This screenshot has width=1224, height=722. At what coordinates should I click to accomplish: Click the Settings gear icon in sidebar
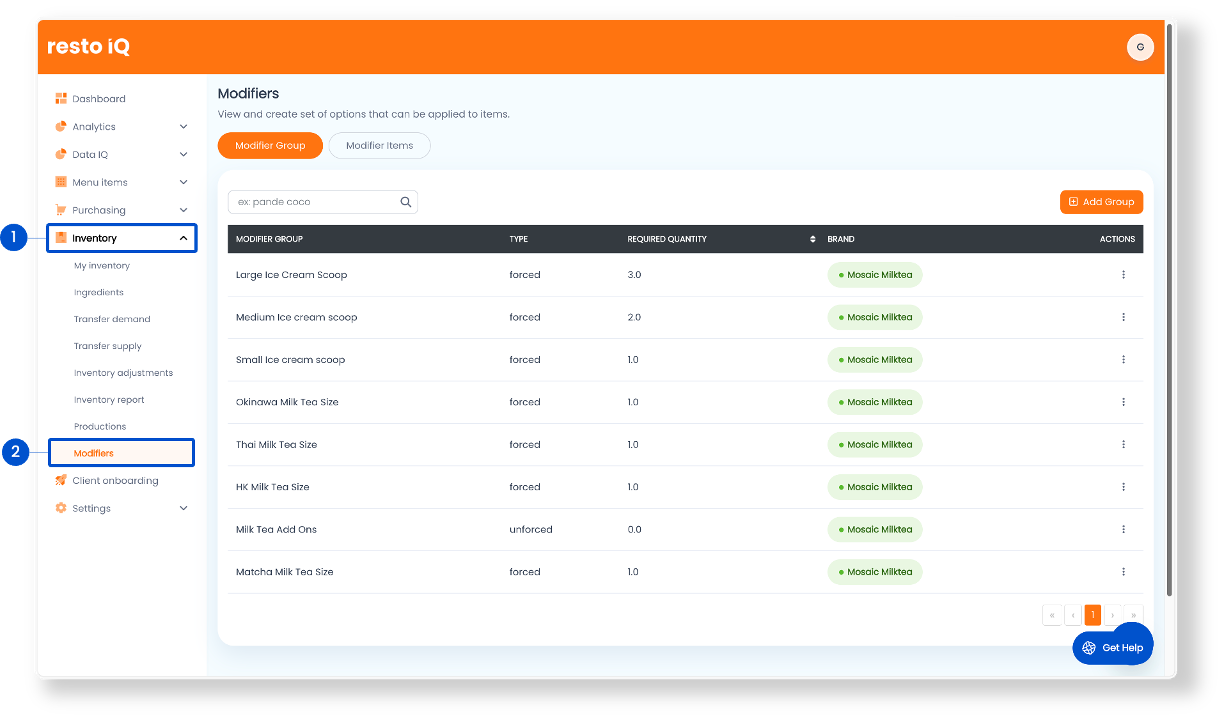click(x=61, y=508)
